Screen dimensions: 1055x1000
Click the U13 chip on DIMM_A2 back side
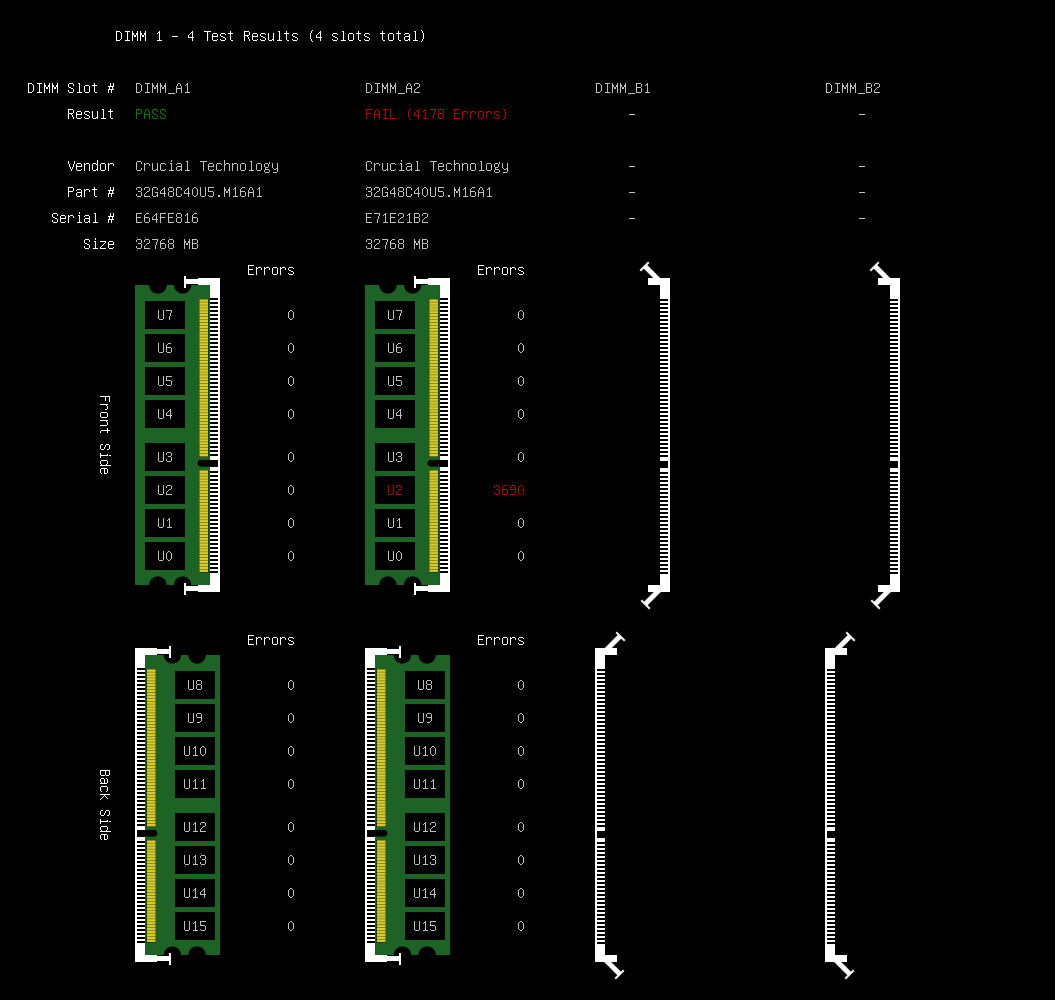coord(425,860)
